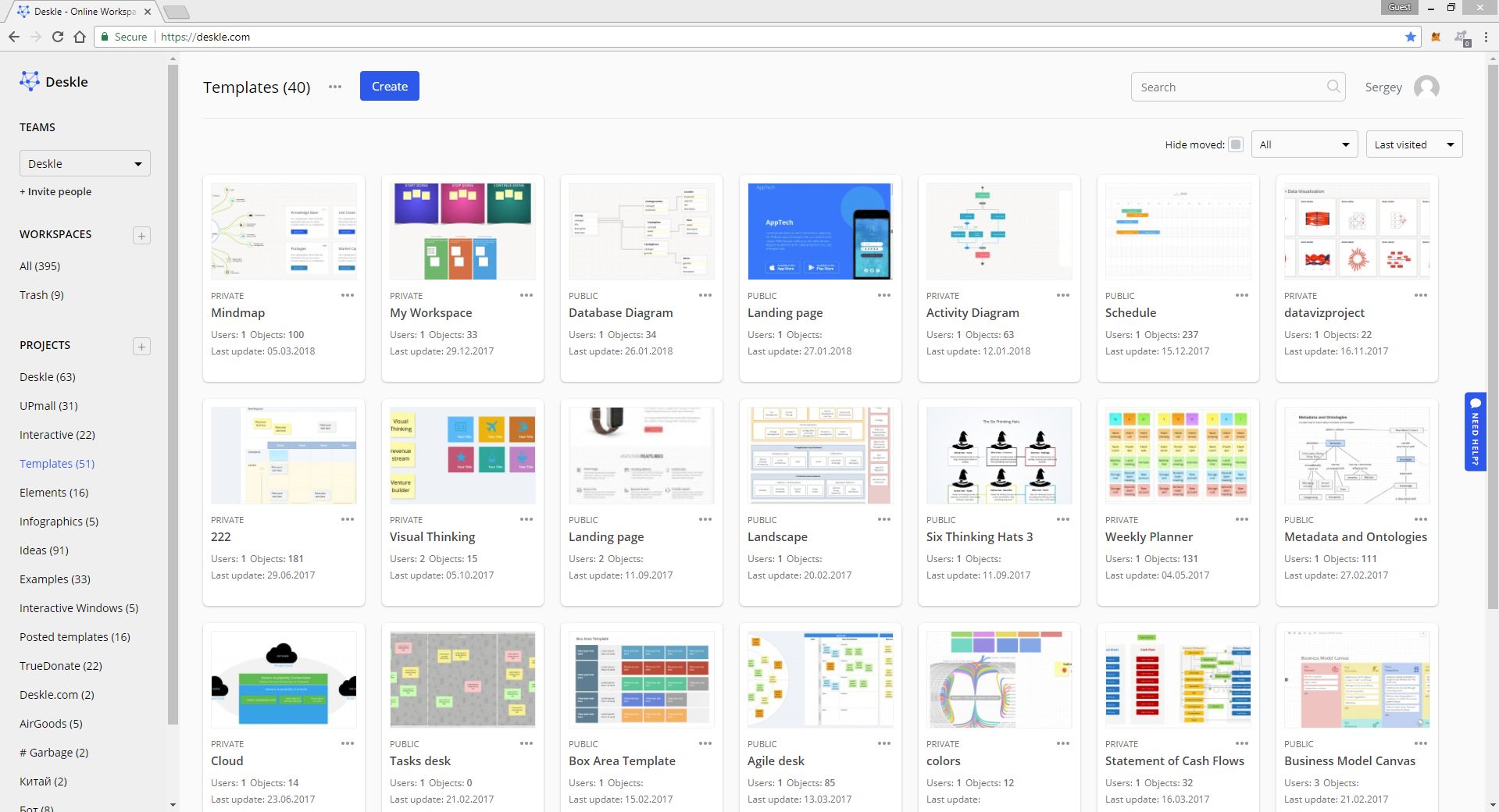Open options menu on Business Model Canvas card
Screen dimensions: 1499x812
[1421, 743]
